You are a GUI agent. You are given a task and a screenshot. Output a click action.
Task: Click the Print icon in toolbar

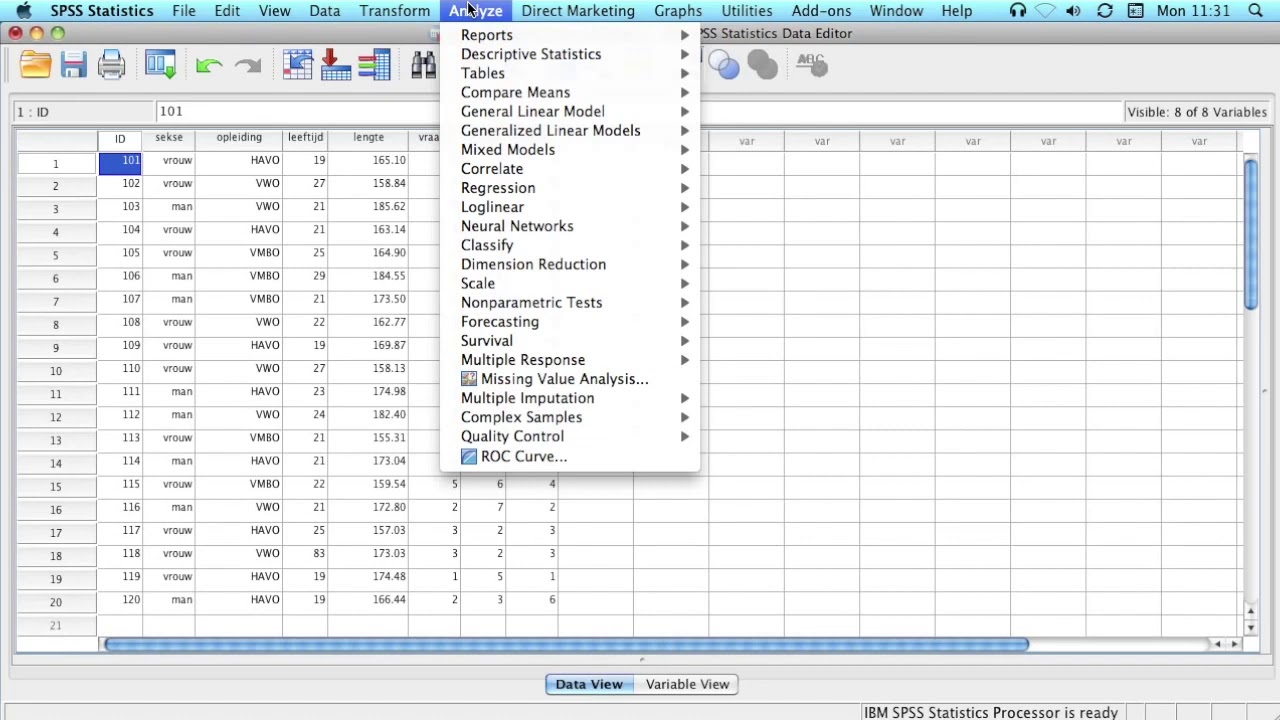(x=111, y=66)
